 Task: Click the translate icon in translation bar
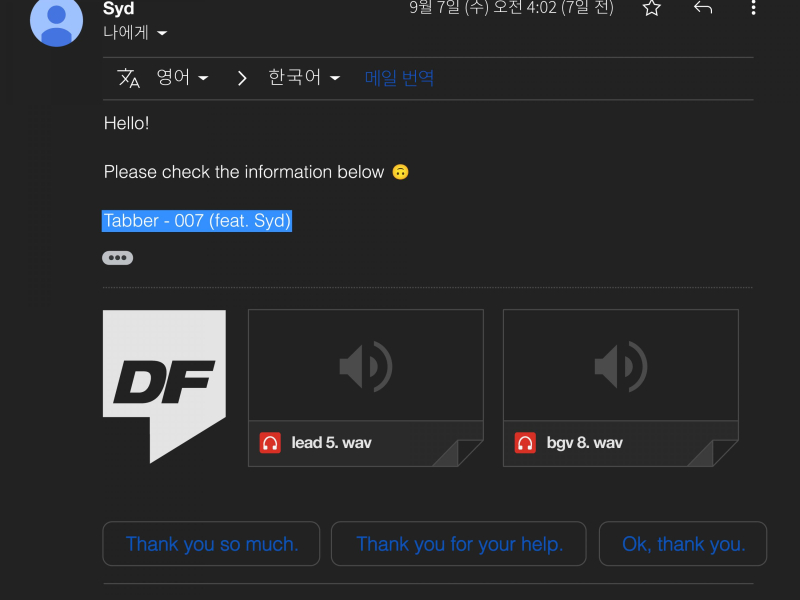pyautogui.click(x=129, y=78)
